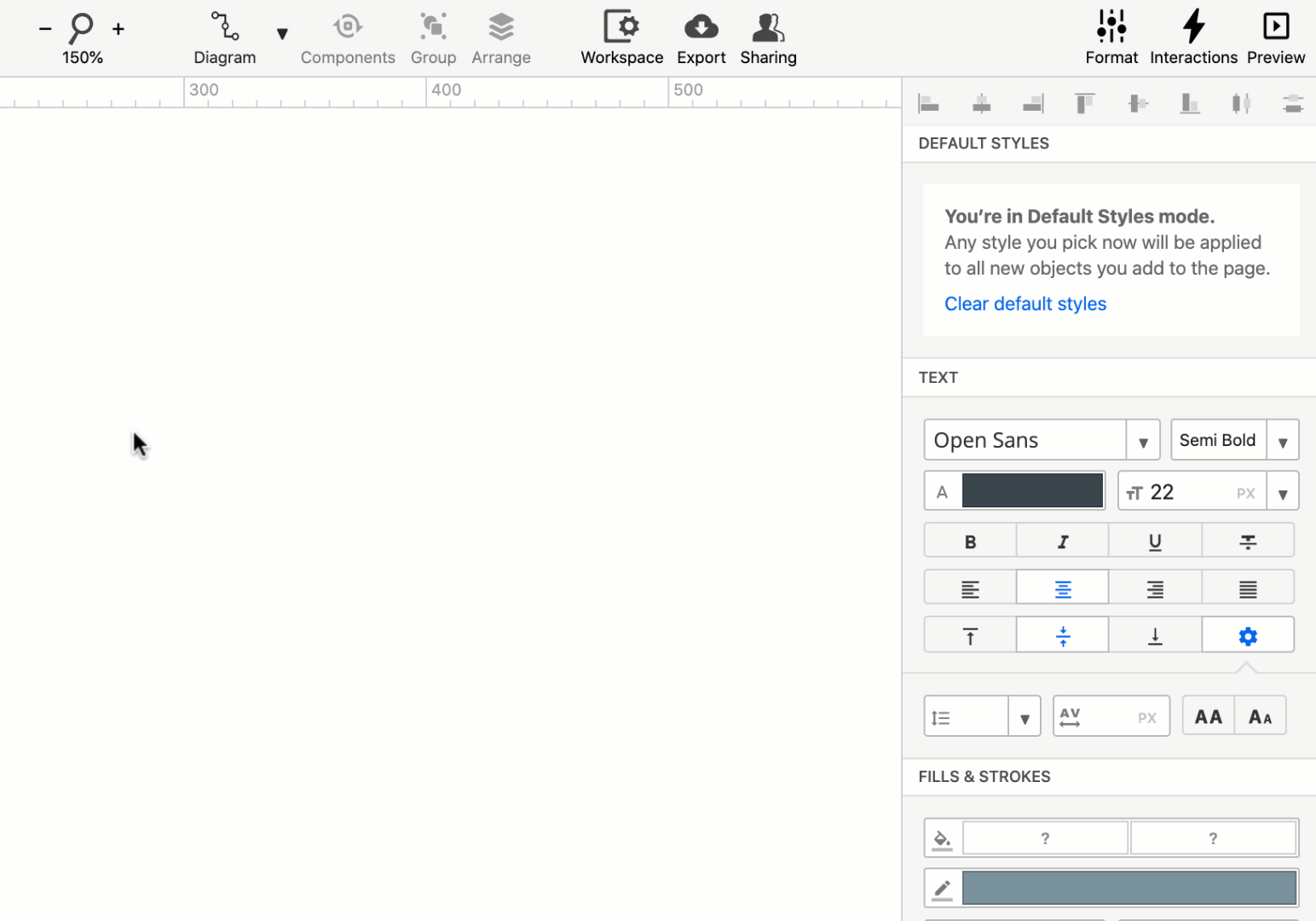This screenshot has width=1316, height=921.
Task: Toggle italic text formatting
Action: pyautogui.click(x=1062, y=540)
